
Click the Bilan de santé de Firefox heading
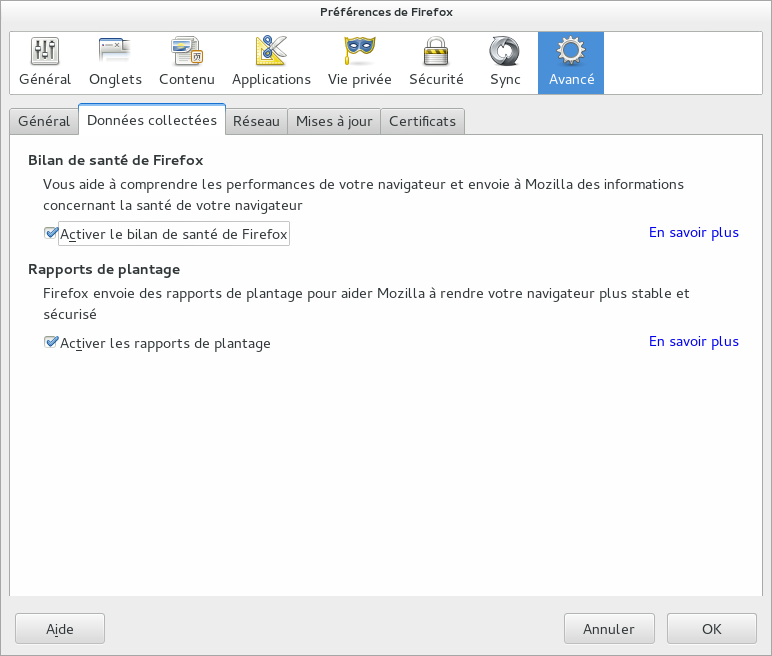coord(116,161)
